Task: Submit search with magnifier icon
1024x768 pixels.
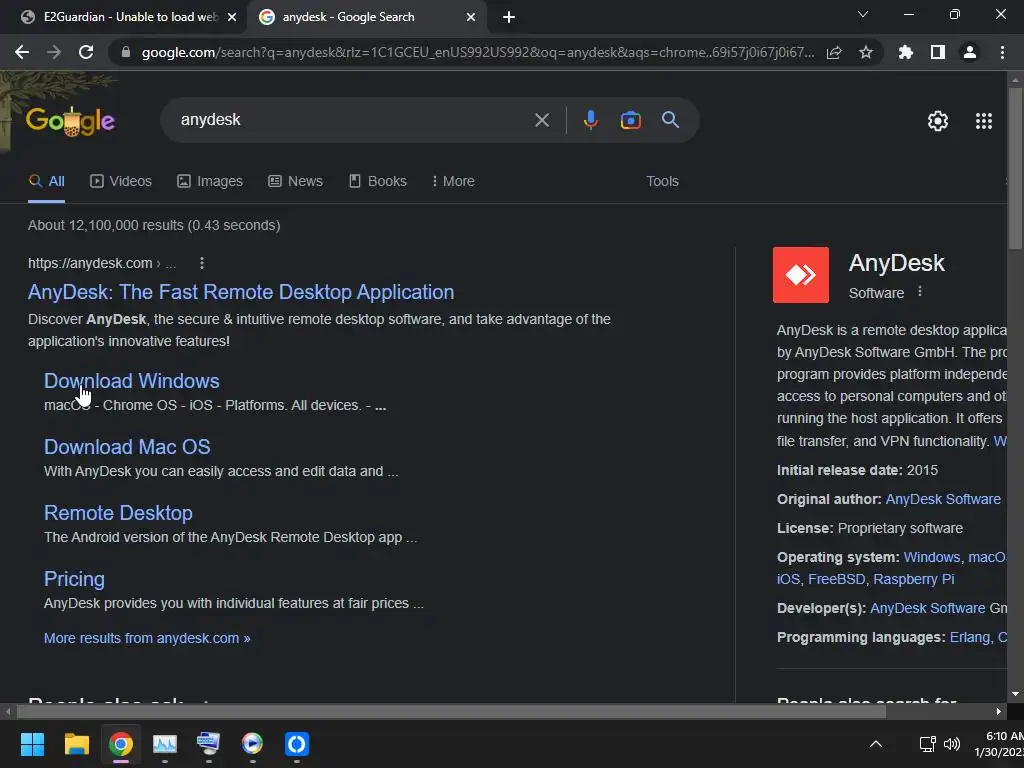Action: coord(670,120)
